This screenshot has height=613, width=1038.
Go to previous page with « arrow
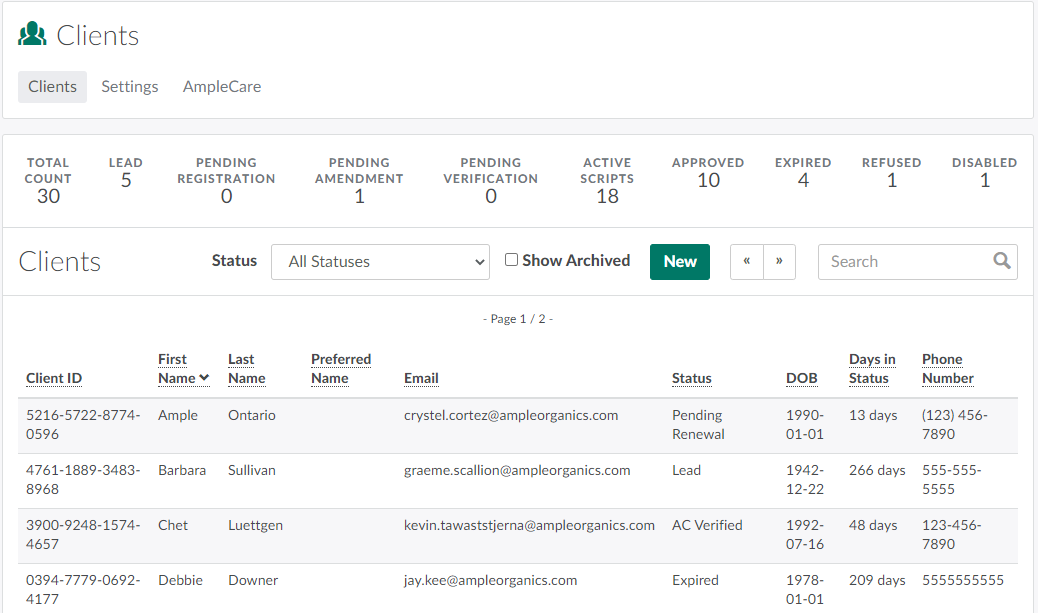point(747,261)
